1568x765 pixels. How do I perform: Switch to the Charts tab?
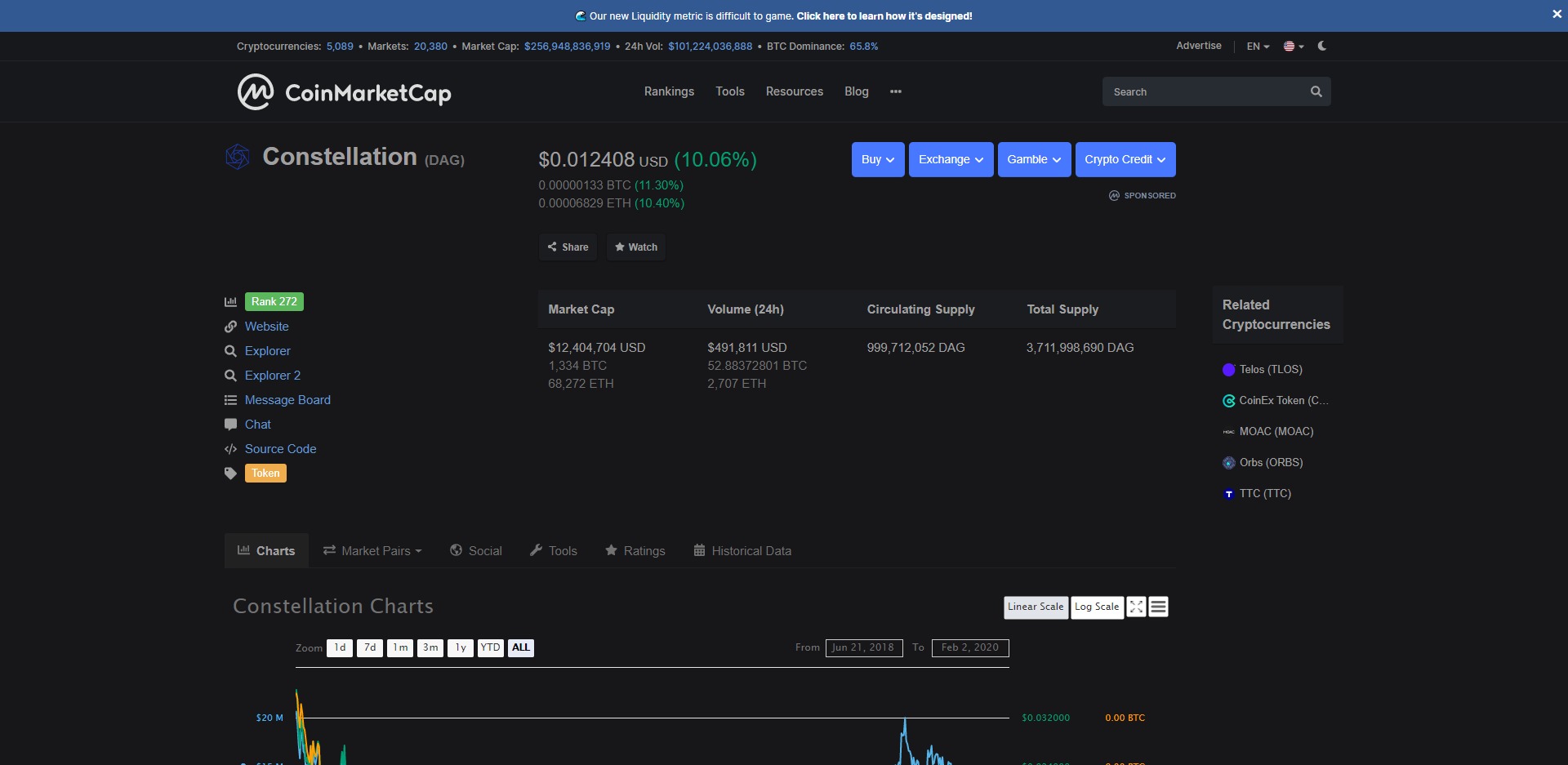(266, 550)
